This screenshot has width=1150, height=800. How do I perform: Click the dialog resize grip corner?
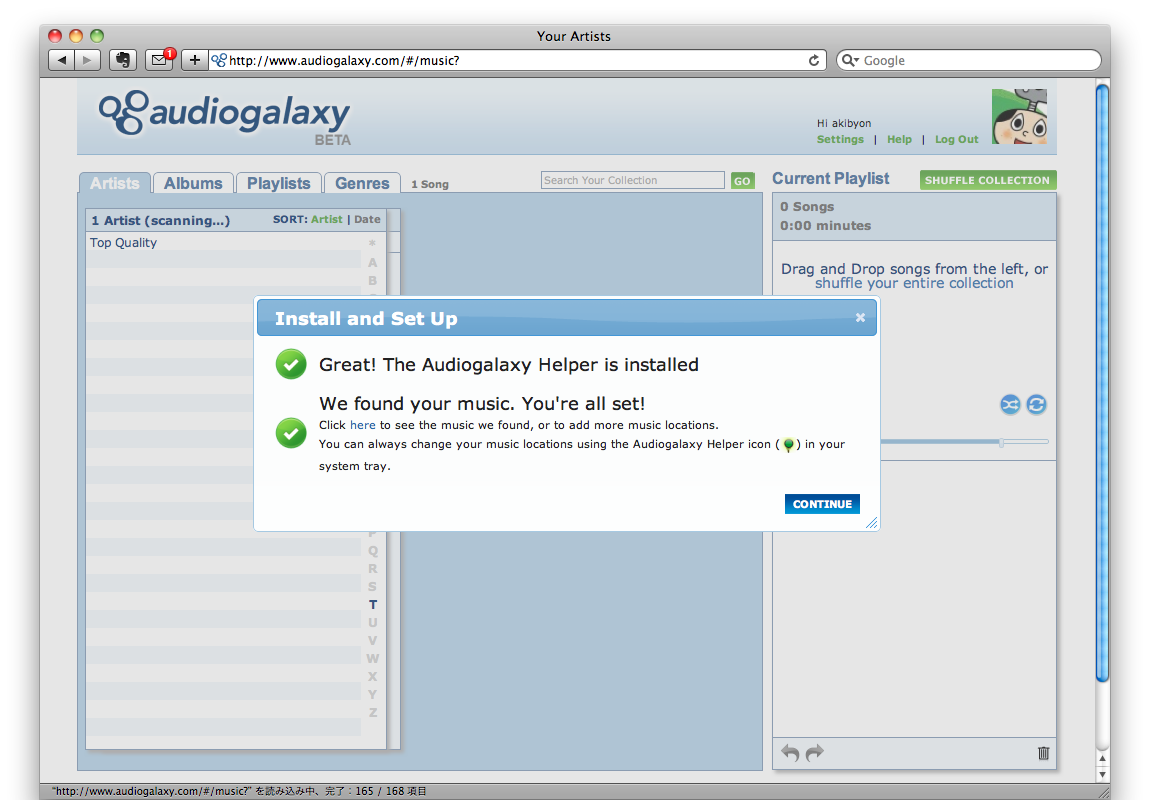click(x=871, y=523)
